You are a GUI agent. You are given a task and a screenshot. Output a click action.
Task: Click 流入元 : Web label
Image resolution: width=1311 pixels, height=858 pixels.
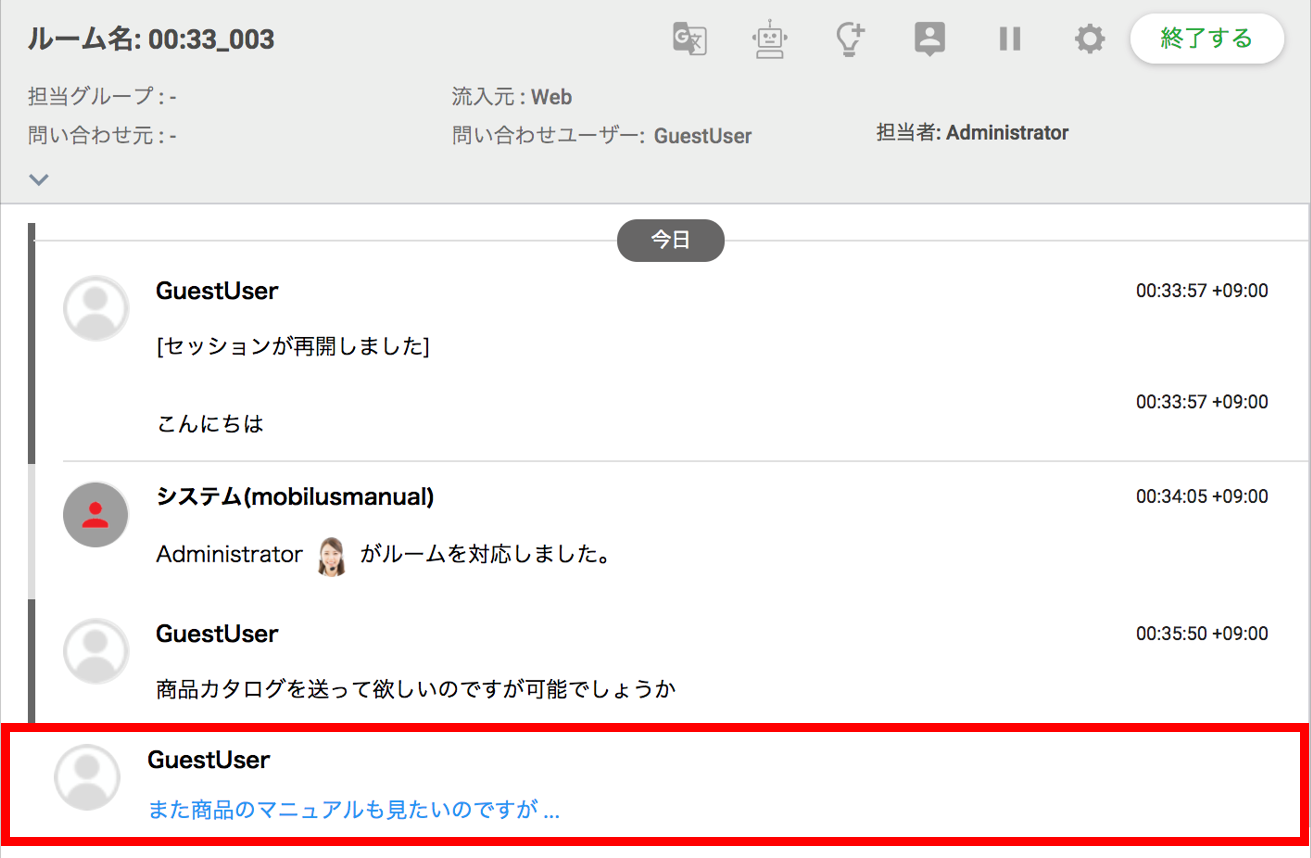click(x=512, y=97)
